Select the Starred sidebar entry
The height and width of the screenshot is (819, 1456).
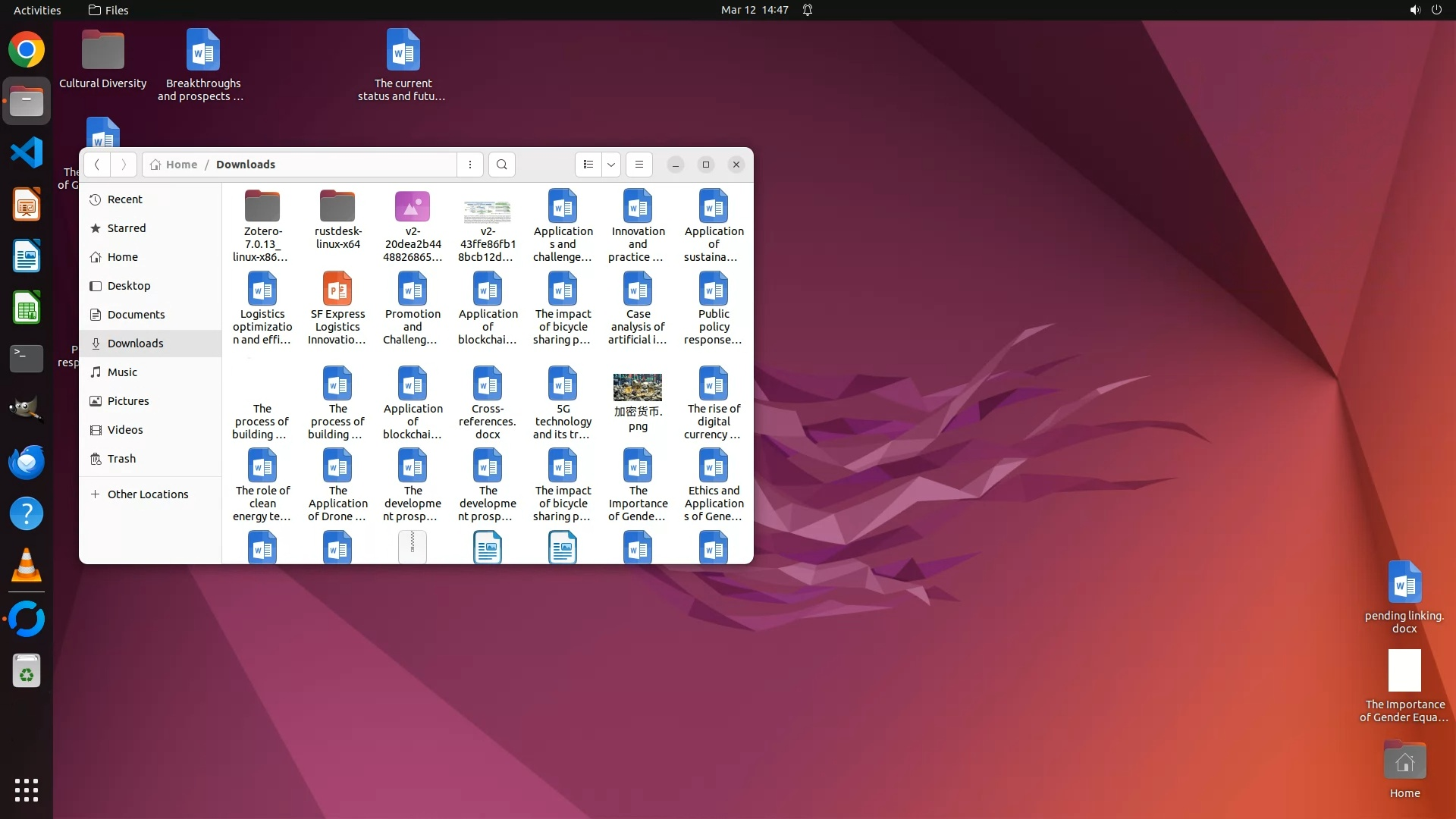click(126, 228)
